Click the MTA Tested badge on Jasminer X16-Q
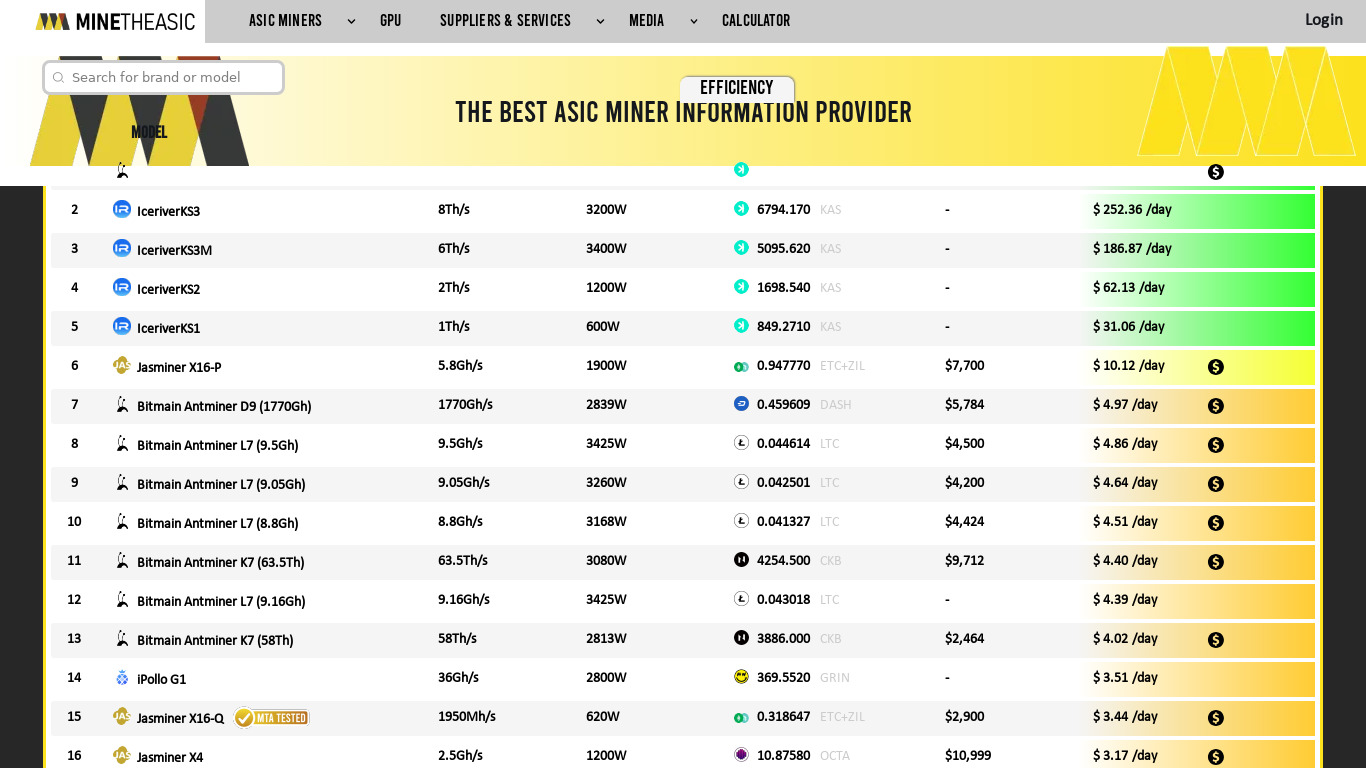Screen dimensions: 1366x768 [272, 717]
